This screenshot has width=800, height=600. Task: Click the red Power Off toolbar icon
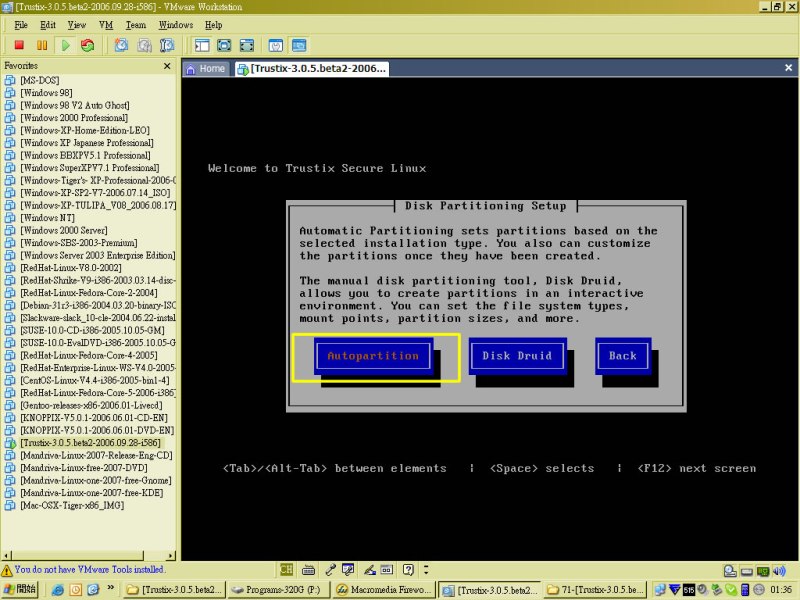point(19,45)
